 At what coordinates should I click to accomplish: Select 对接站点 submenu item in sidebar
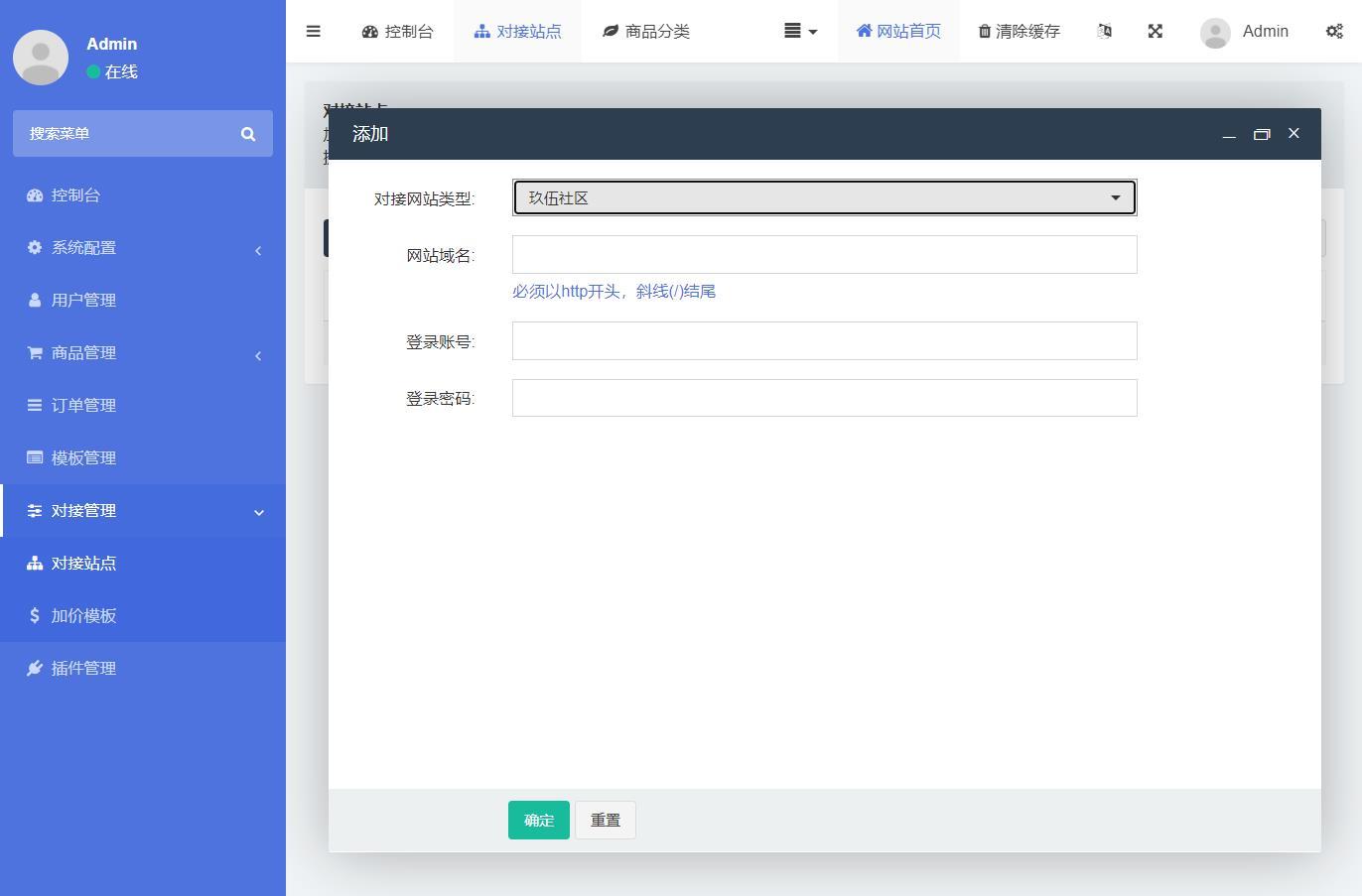click(x=143, y=564)
